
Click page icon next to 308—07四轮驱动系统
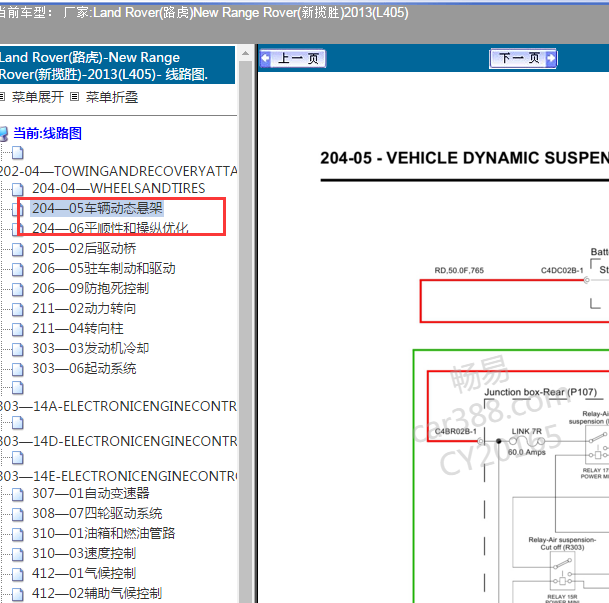(x=17, y=514)
